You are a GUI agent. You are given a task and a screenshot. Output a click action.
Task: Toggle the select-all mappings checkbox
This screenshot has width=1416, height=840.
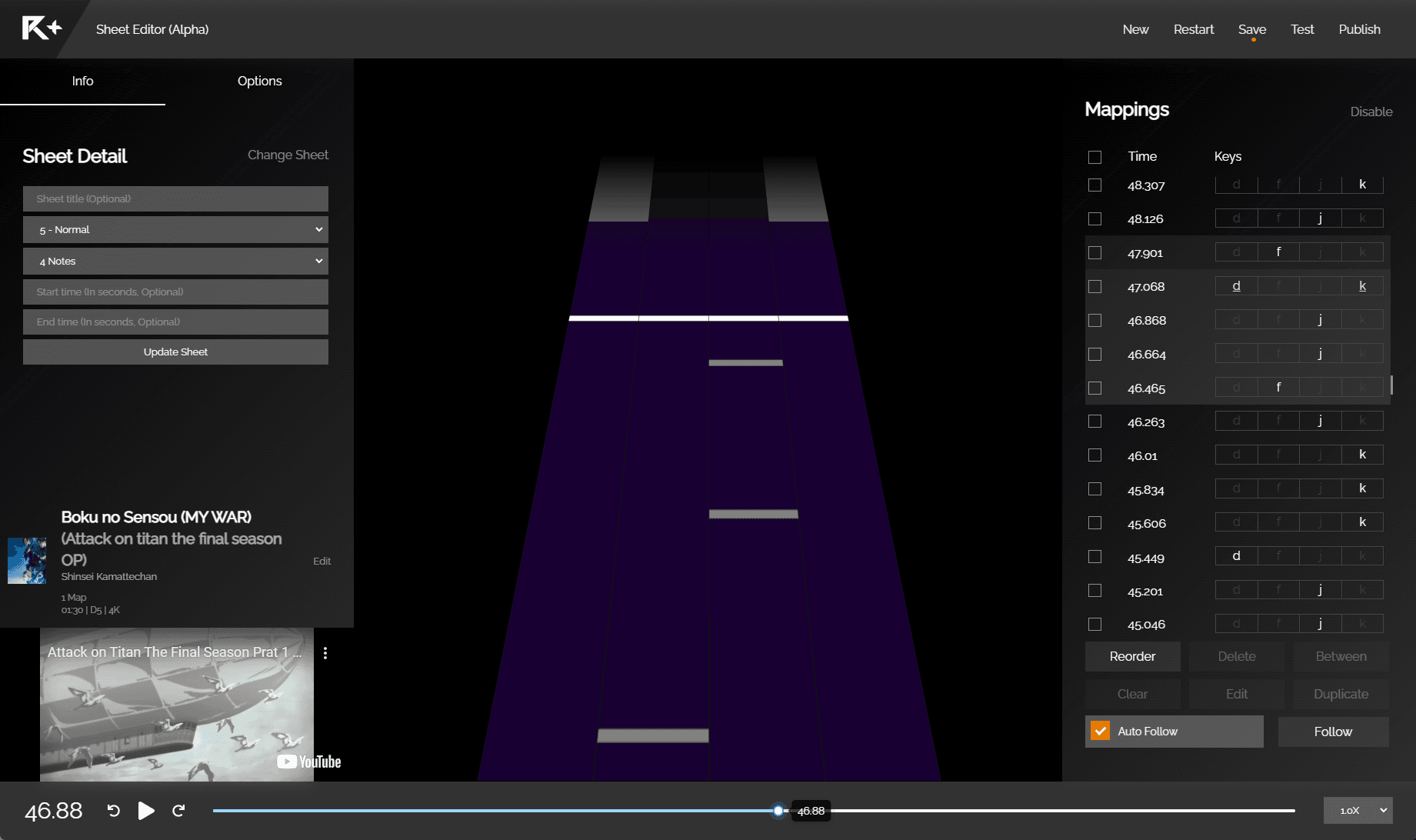click(1094, 157)
